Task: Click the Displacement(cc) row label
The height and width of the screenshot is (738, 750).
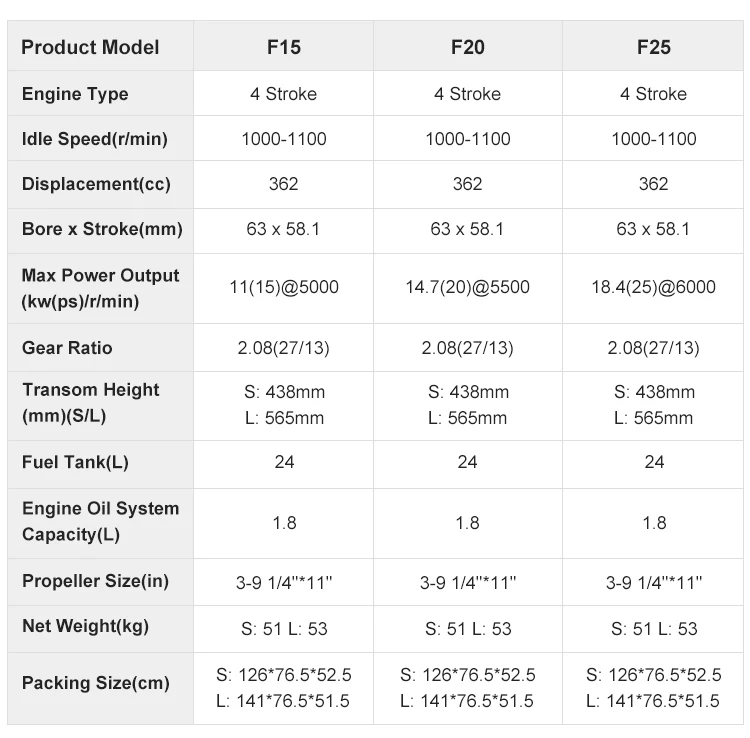Action: coord(96,184)
